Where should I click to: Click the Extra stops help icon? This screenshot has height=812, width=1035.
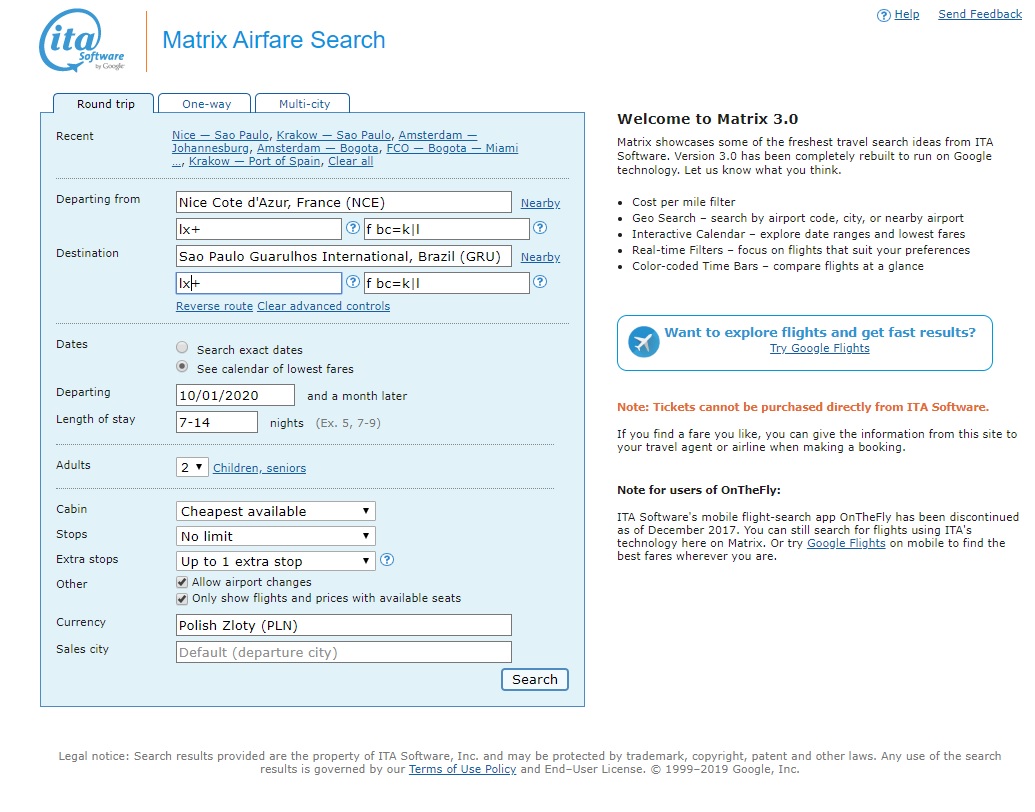(x=387, y=560)
